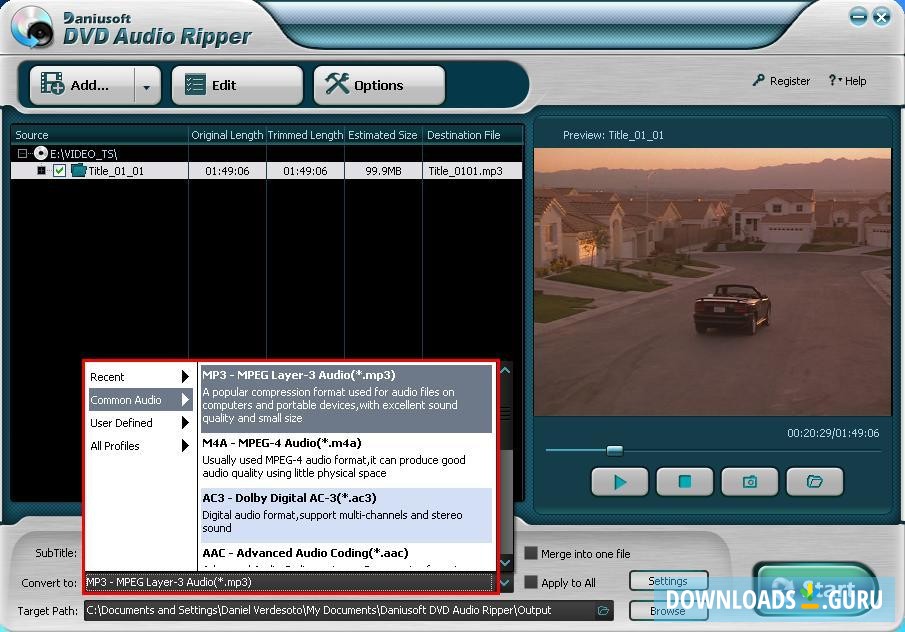The width and height of the screenshot is (905, 632).
Task: Click the preview seek slider handle
Action: click(x=615, y=450)
